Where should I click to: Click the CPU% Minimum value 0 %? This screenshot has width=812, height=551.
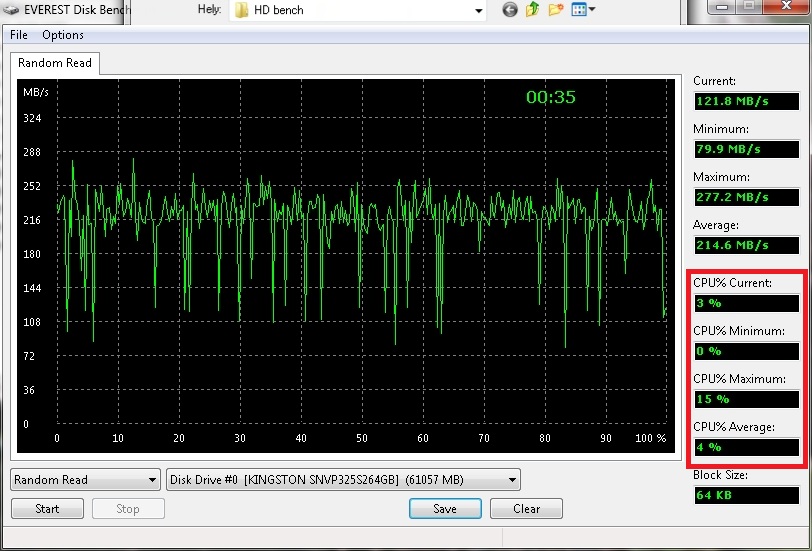747,351
